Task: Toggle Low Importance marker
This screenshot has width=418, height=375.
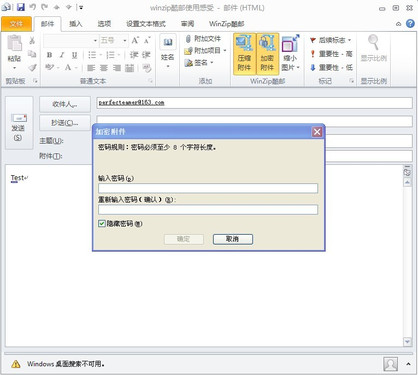Action: pos(331,68)
